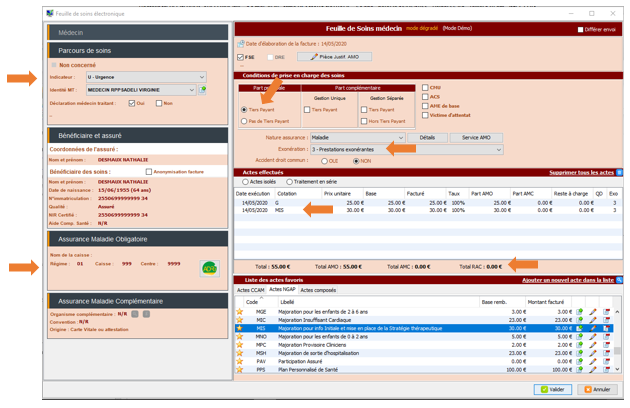Click the green ADRi icon
This screenshot has width=630, height=408.
pyautogui.click(x=210, y=269)
